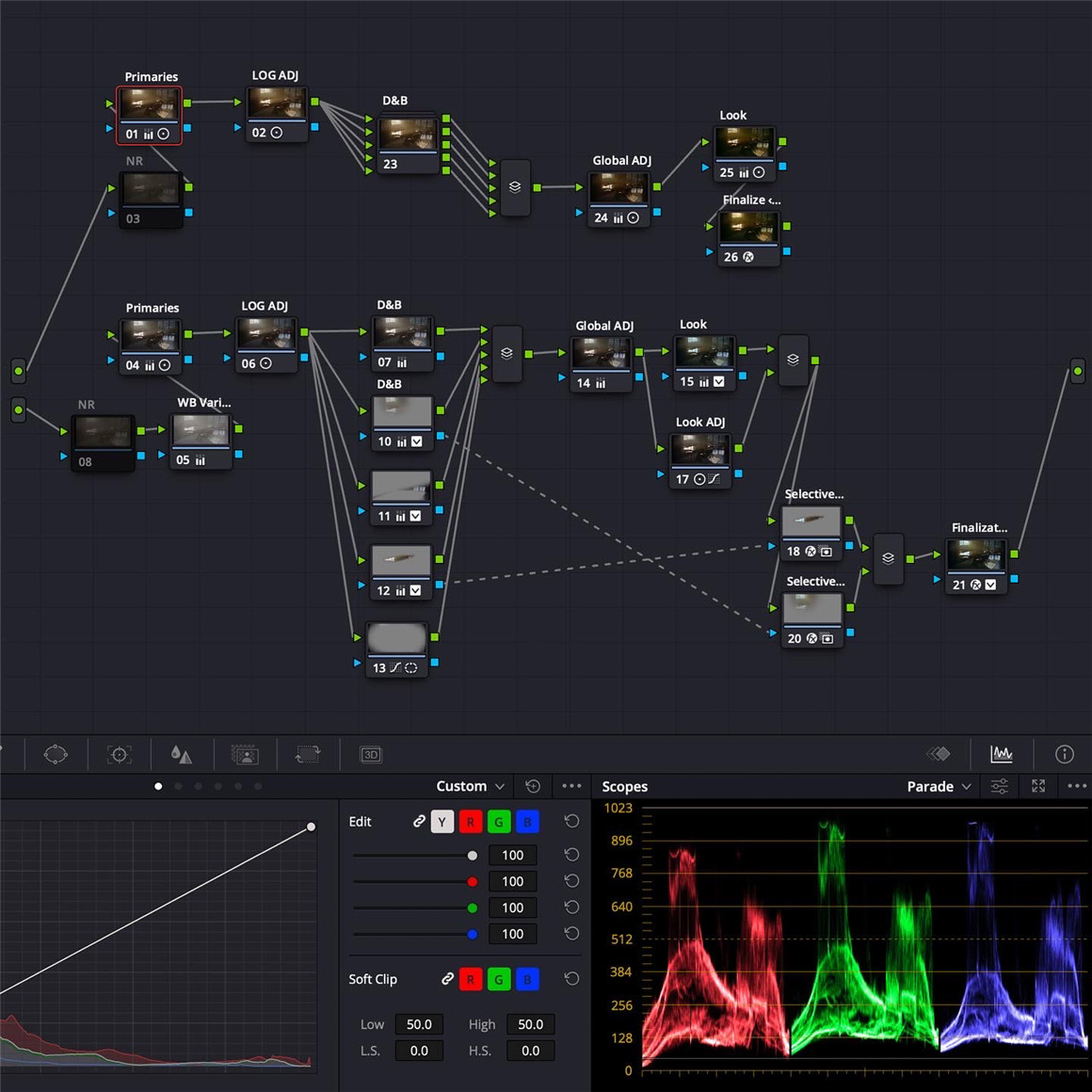This screenshot has width=1092, height=1092.
Task: Click the Scopes panel title
Action: (x=624, y=786)
